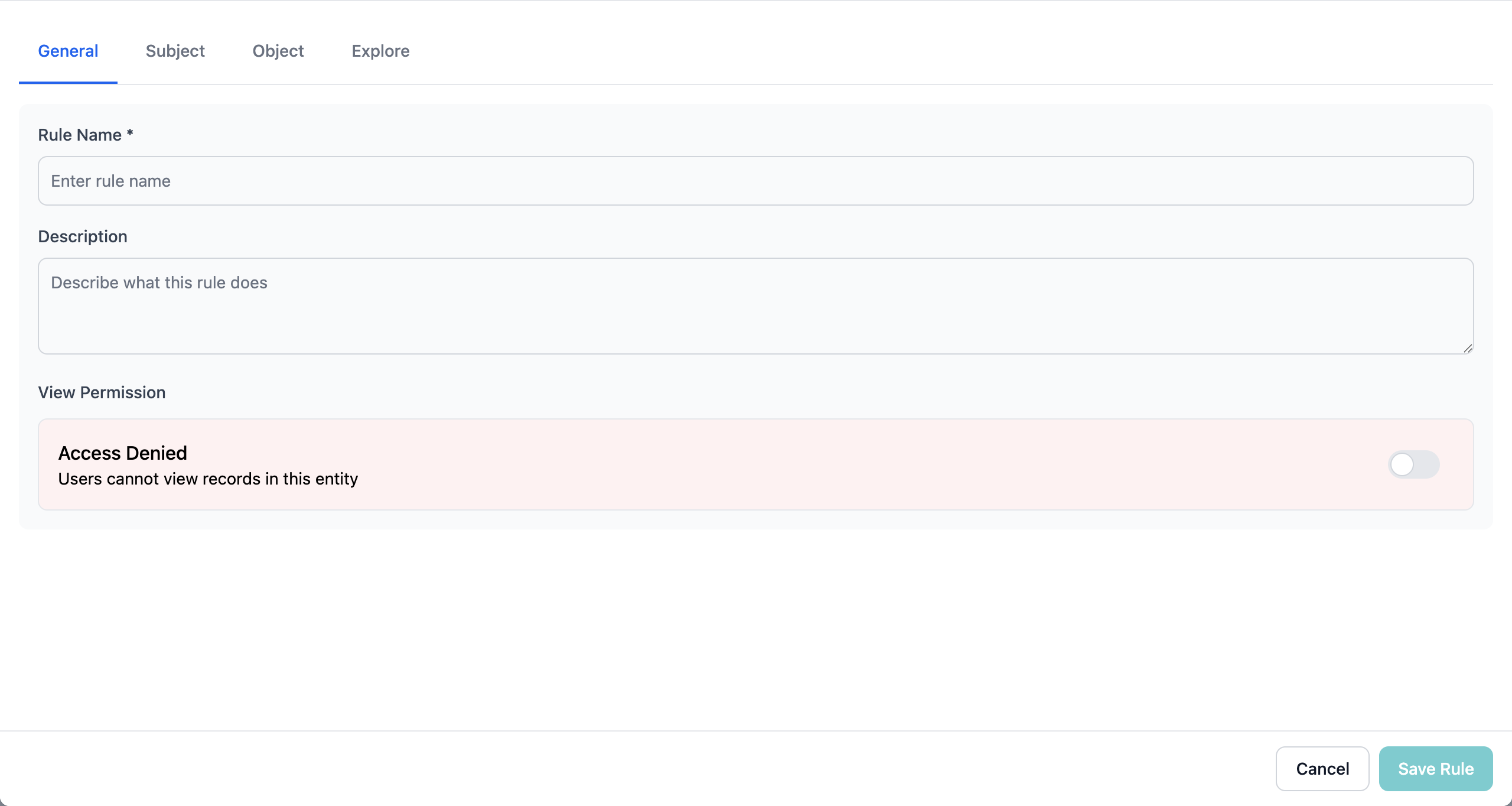
Task: Select the Rule Name label
Action: 85,135
